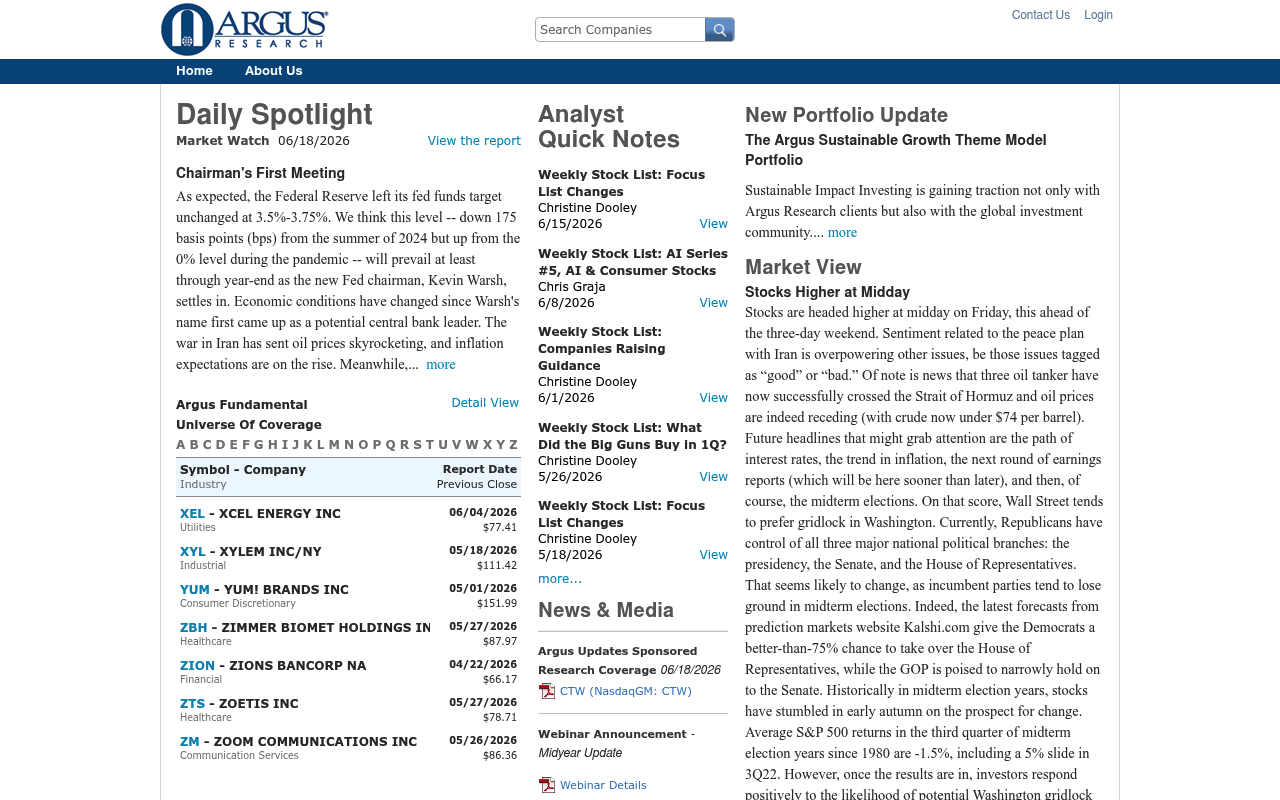The image size is (1280, 800).
Task: Open the XYL ticker link
Action: [x=193, y=552]
